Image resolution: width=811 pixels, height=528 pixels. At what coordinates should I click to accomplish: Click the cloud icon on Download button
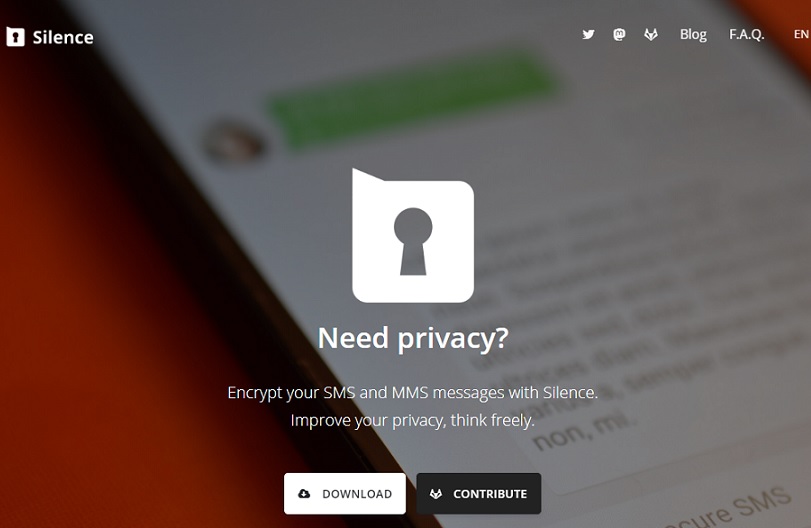tap(304, 494)
